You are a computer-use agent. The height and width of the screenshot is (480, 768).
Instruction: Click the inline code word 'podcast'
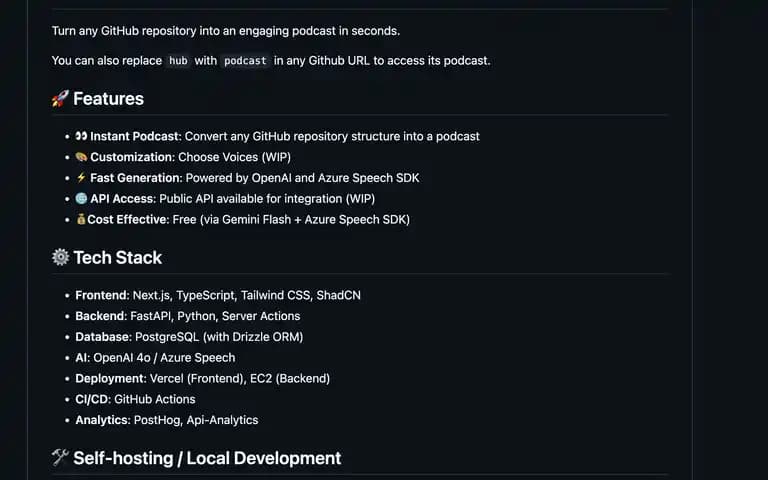point(245,61)
